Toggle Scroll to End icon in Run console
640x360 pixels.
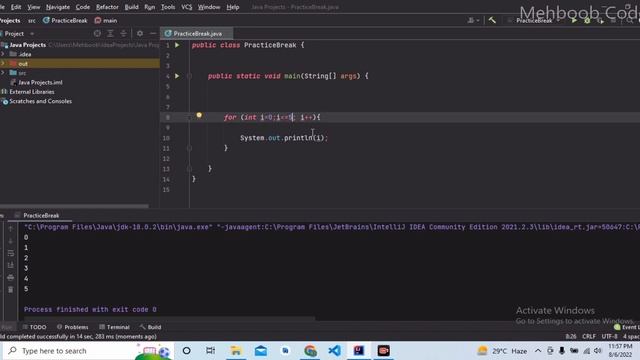(x=11, y=265)
